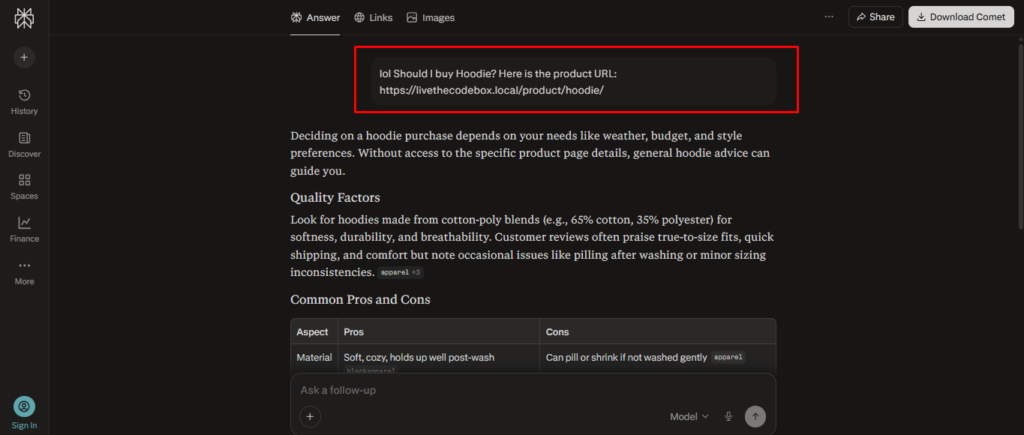Open the Finance section
This screenshot has width=1024, height=435.
click(x=24, y=228)
